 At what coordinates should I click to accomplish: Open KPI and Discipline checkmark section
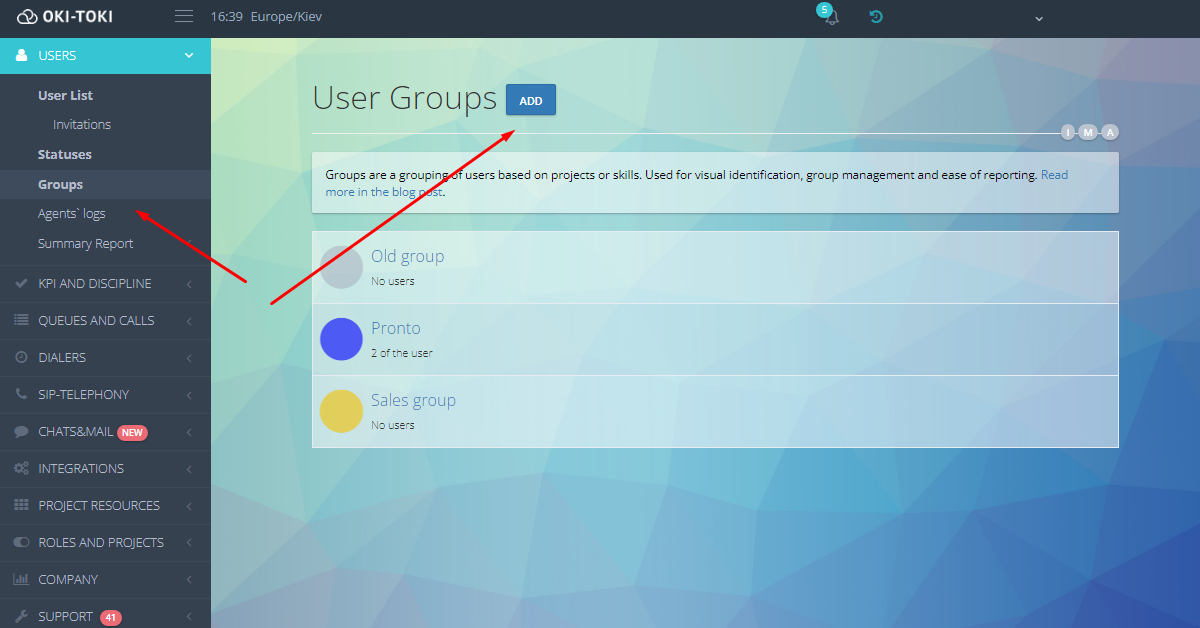[22, 284]
